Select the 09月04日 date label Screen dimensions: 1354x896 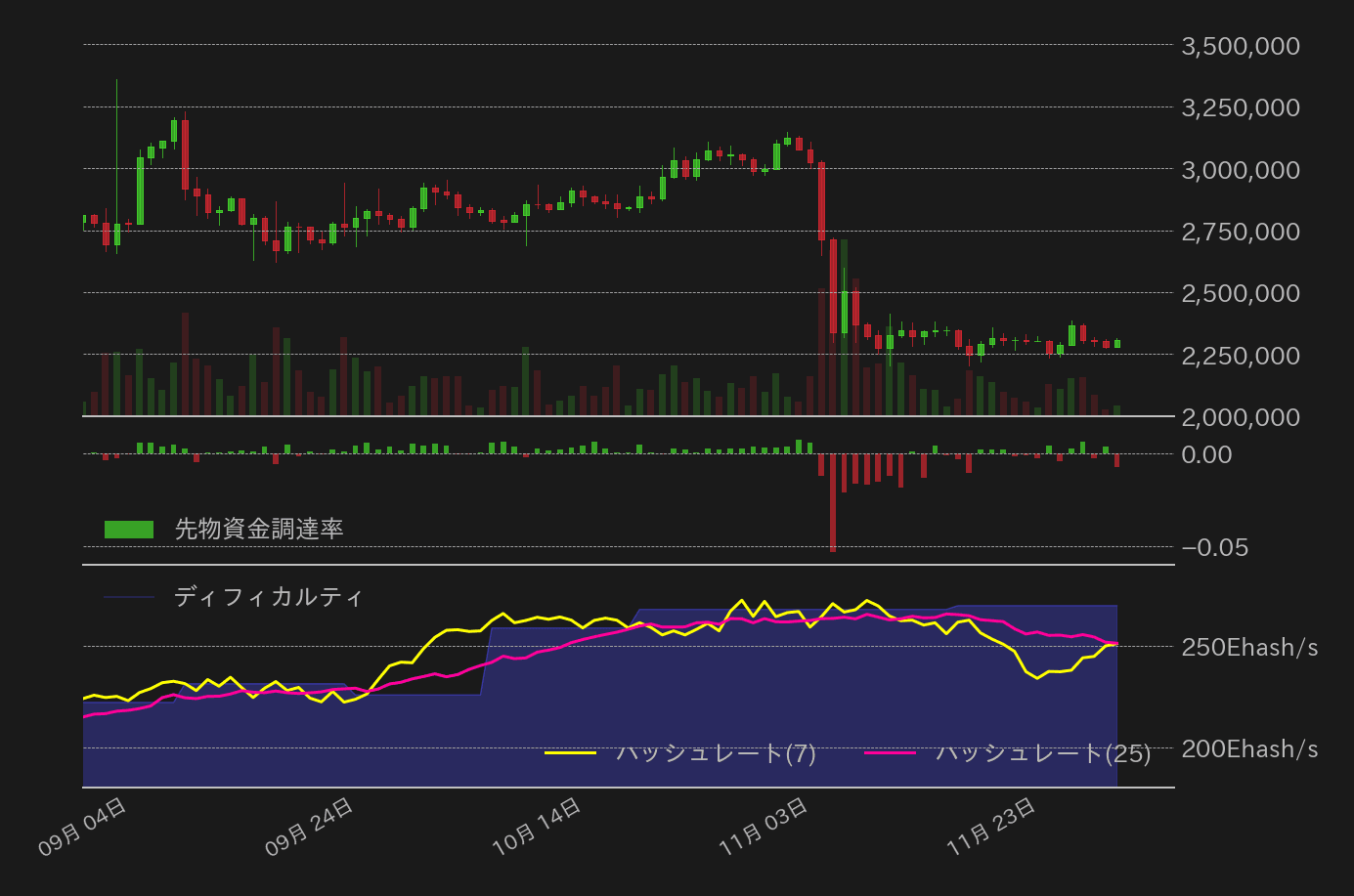pos(81,822)
